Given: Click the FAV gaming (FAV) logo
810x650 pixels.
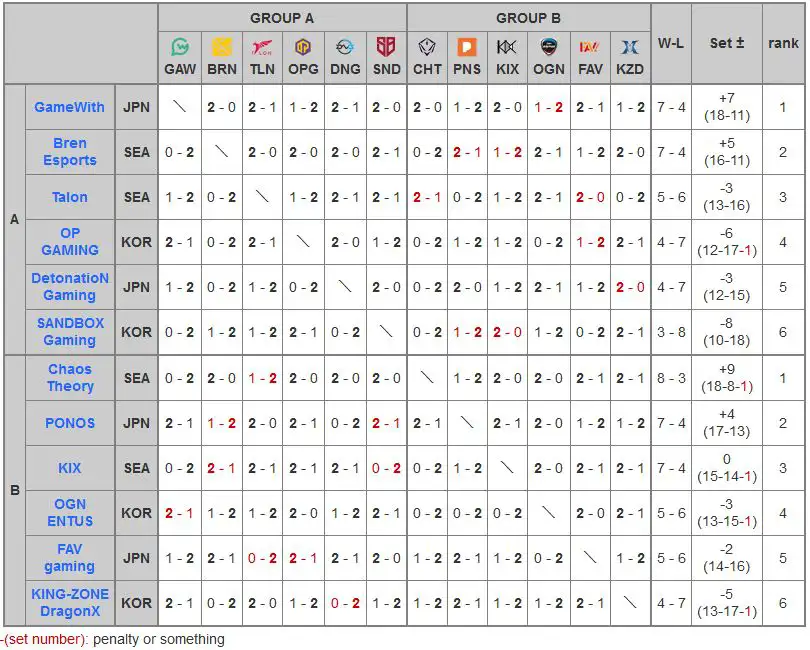Looking at the screenshot, I should (590, 46).
